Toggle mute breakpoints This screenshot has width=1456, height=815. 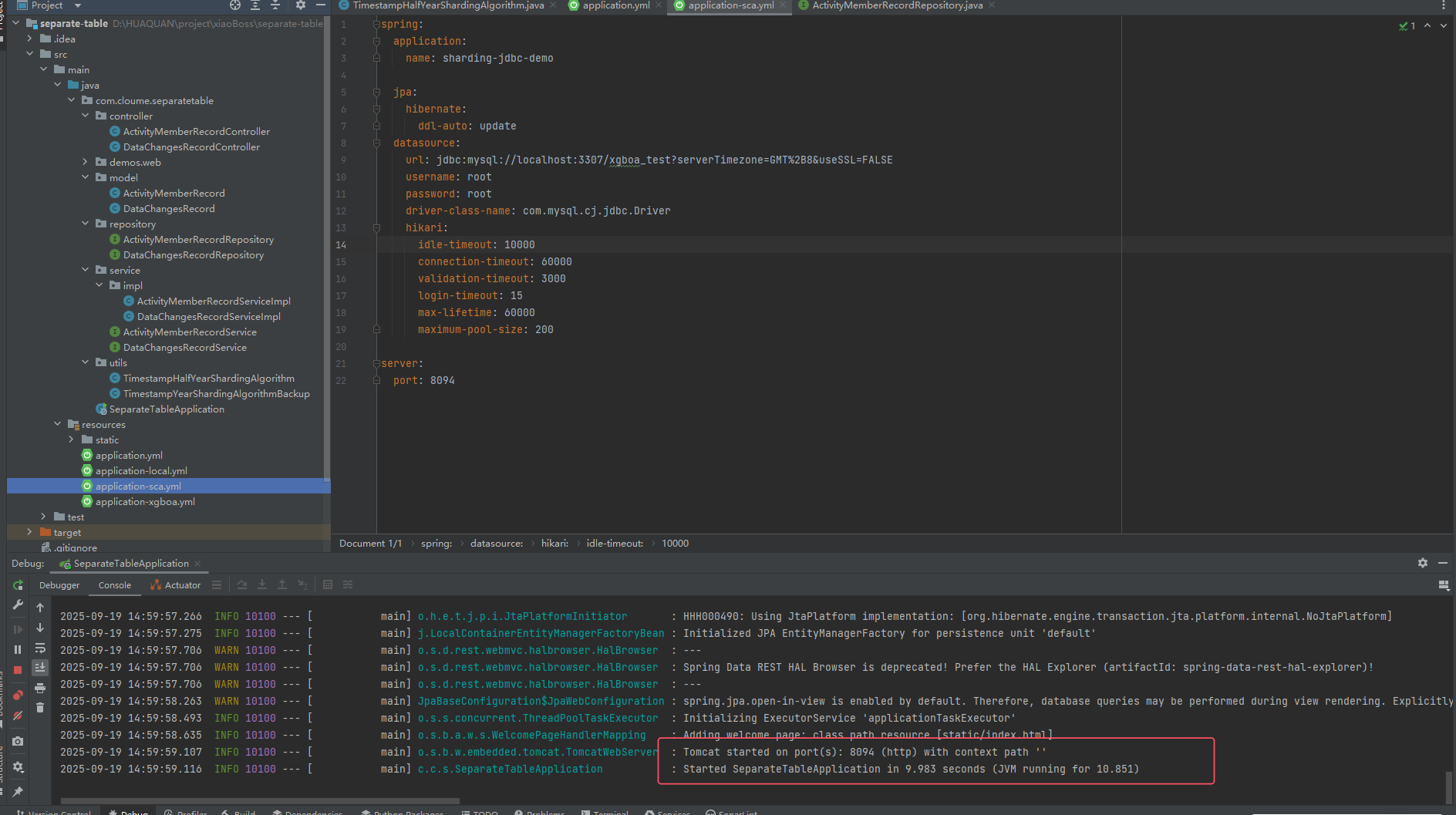point(18,716)
